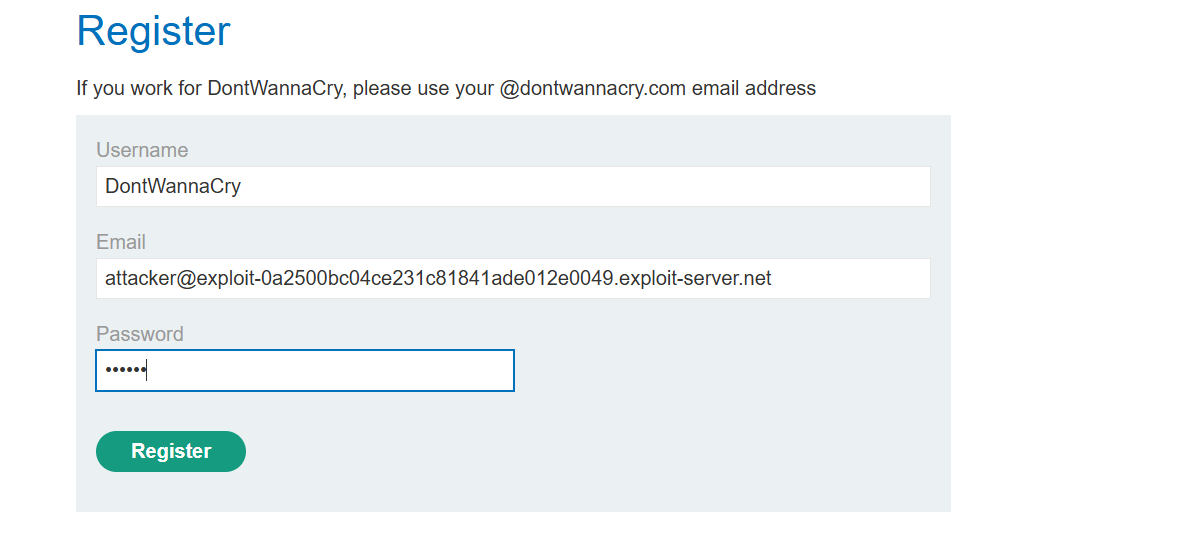Viewport: 1179px width, 541px height.
Task: Click the word "attacker" in the email
Action: 140,278
